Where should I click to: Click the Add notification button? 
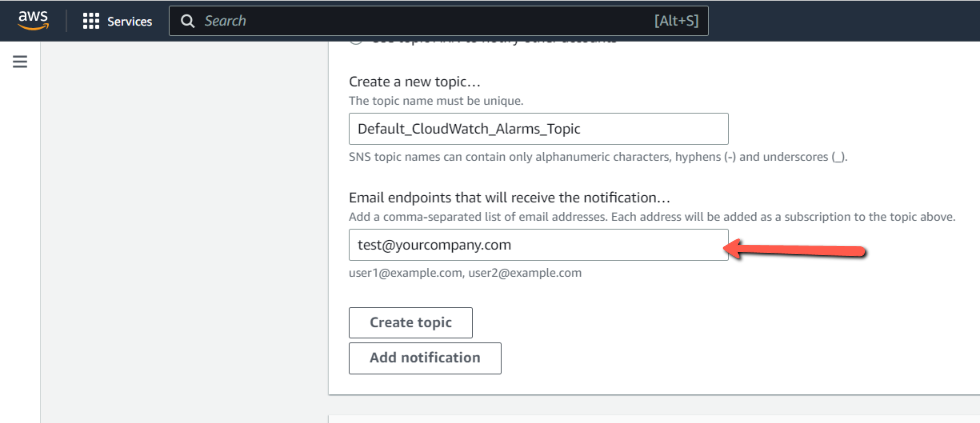(425, 358)
